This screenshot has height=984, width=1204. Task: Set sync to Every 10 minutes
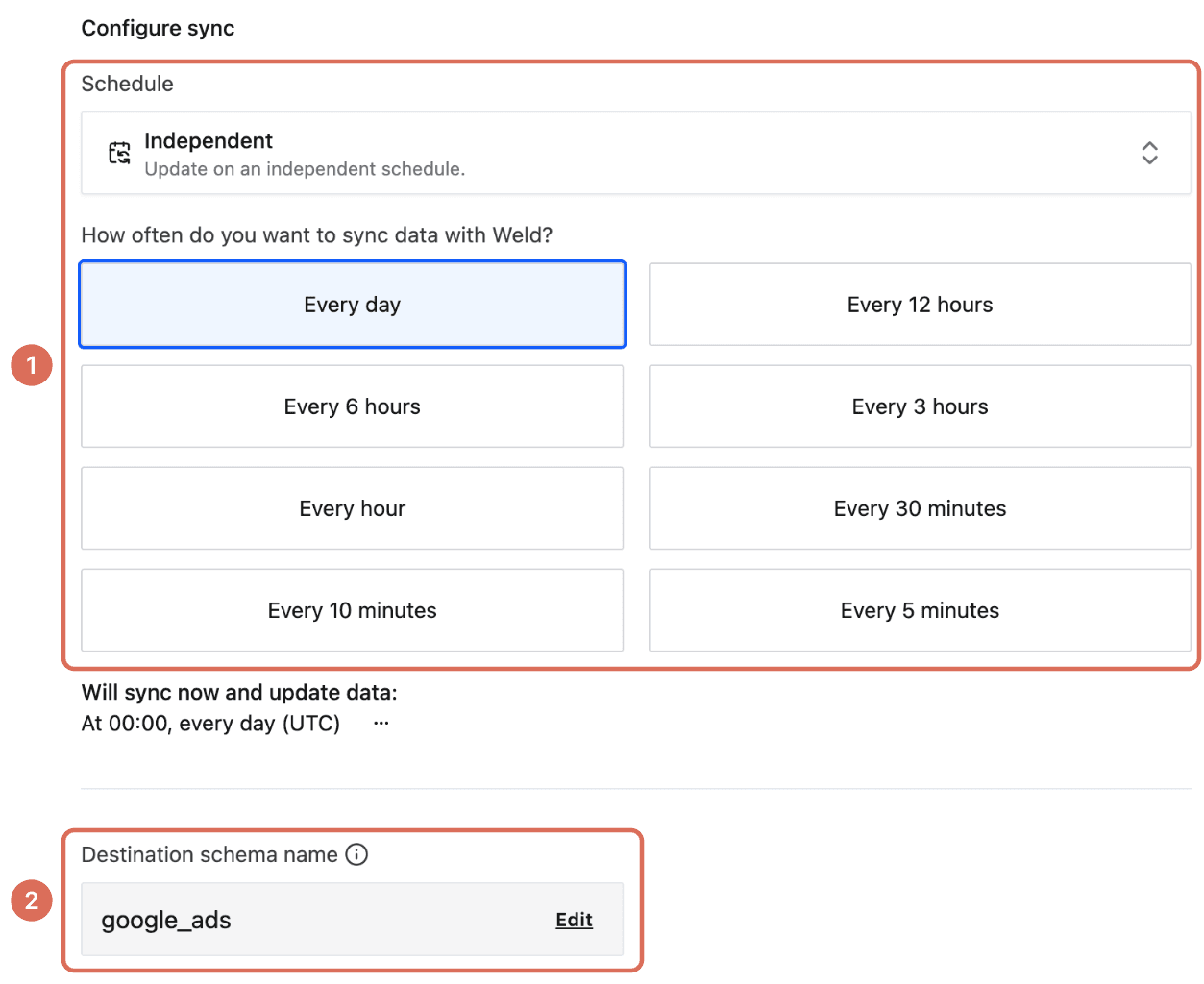353,610
